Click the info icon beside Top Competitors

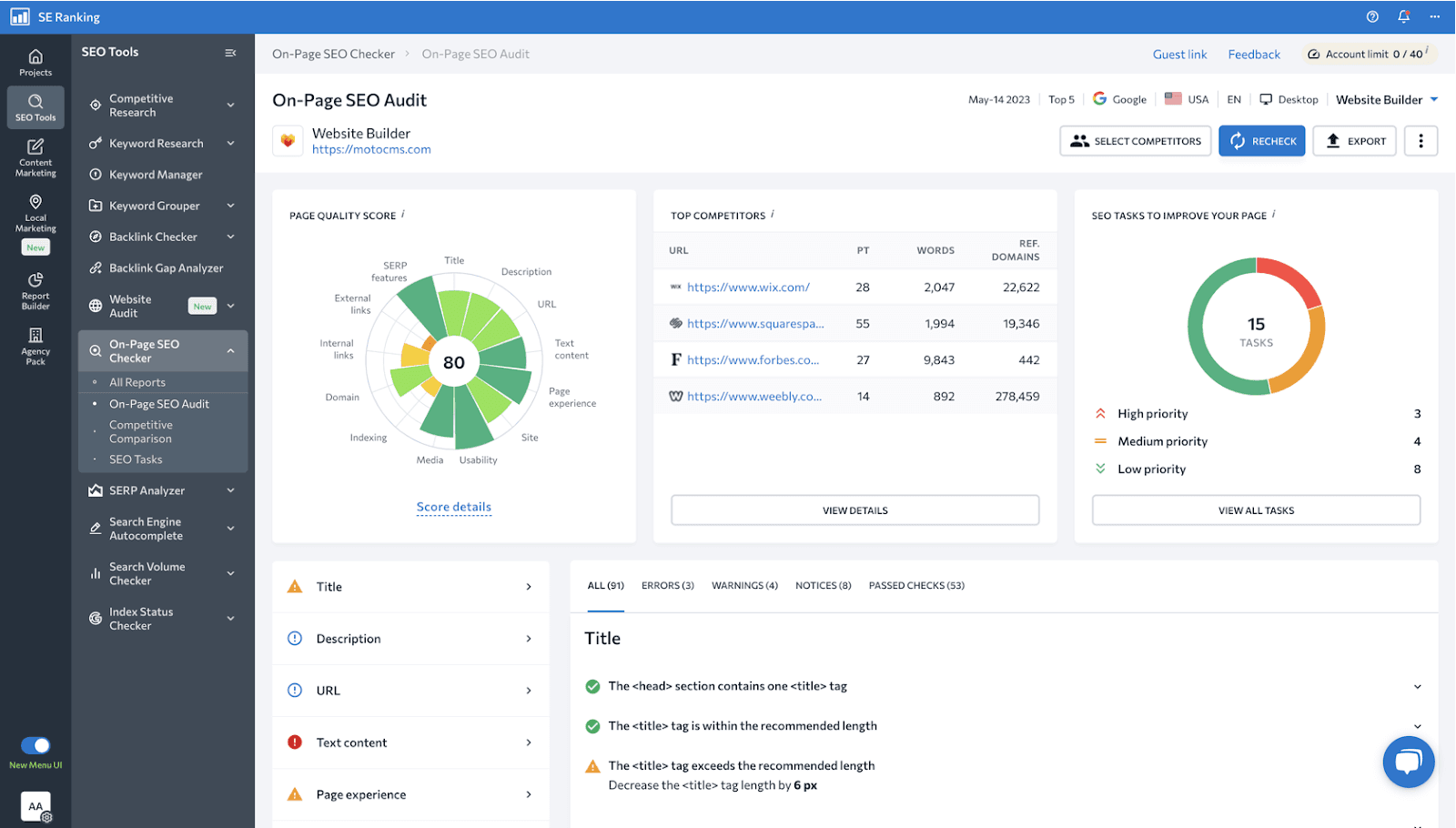[773, 214]
